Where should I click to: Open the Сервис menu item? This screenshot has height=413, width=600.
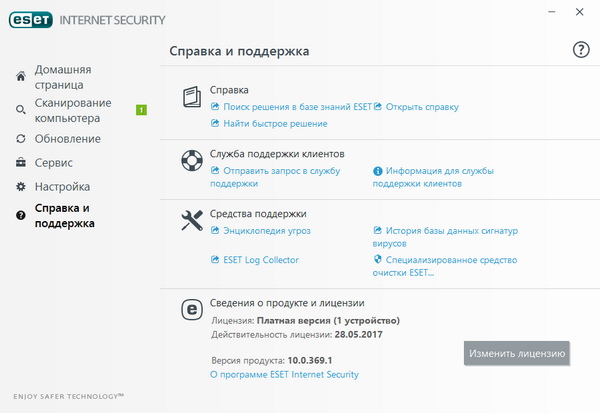pos(54,162)
